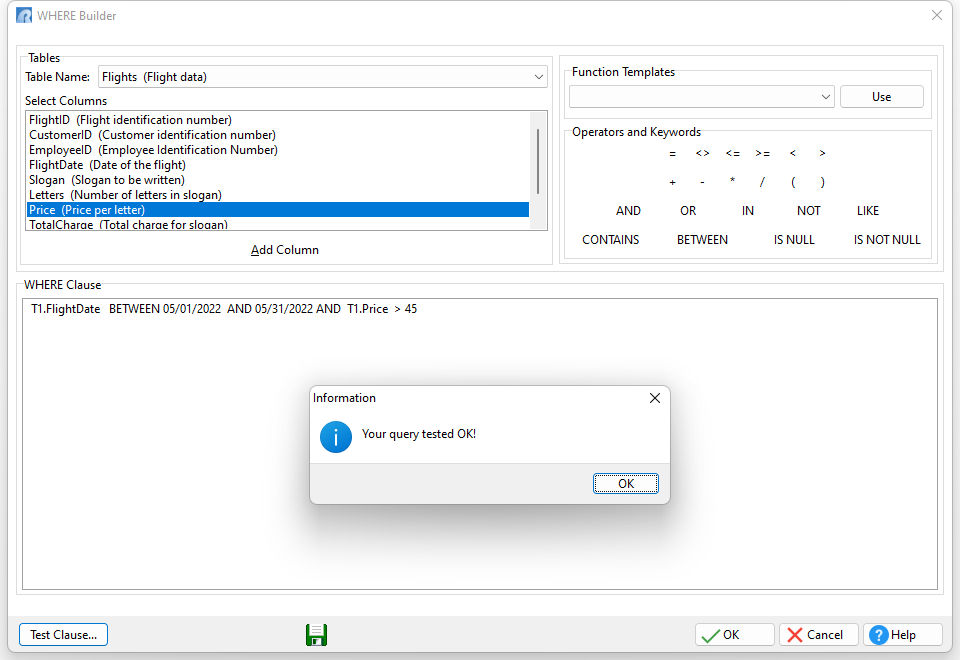Insert the opening parenthesis

click(x=793, y=182)
